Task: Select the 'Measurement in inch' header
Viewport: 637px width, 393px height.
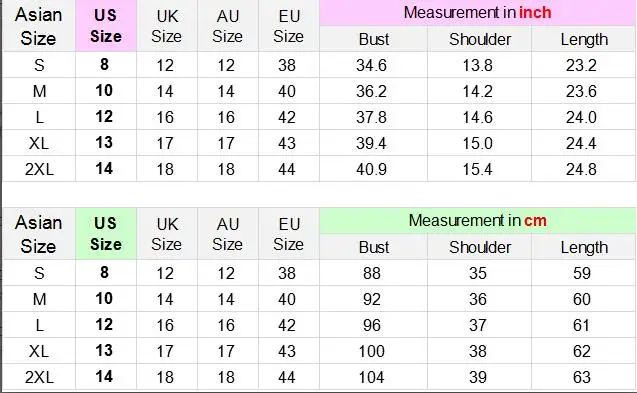Action: (477, 13)
